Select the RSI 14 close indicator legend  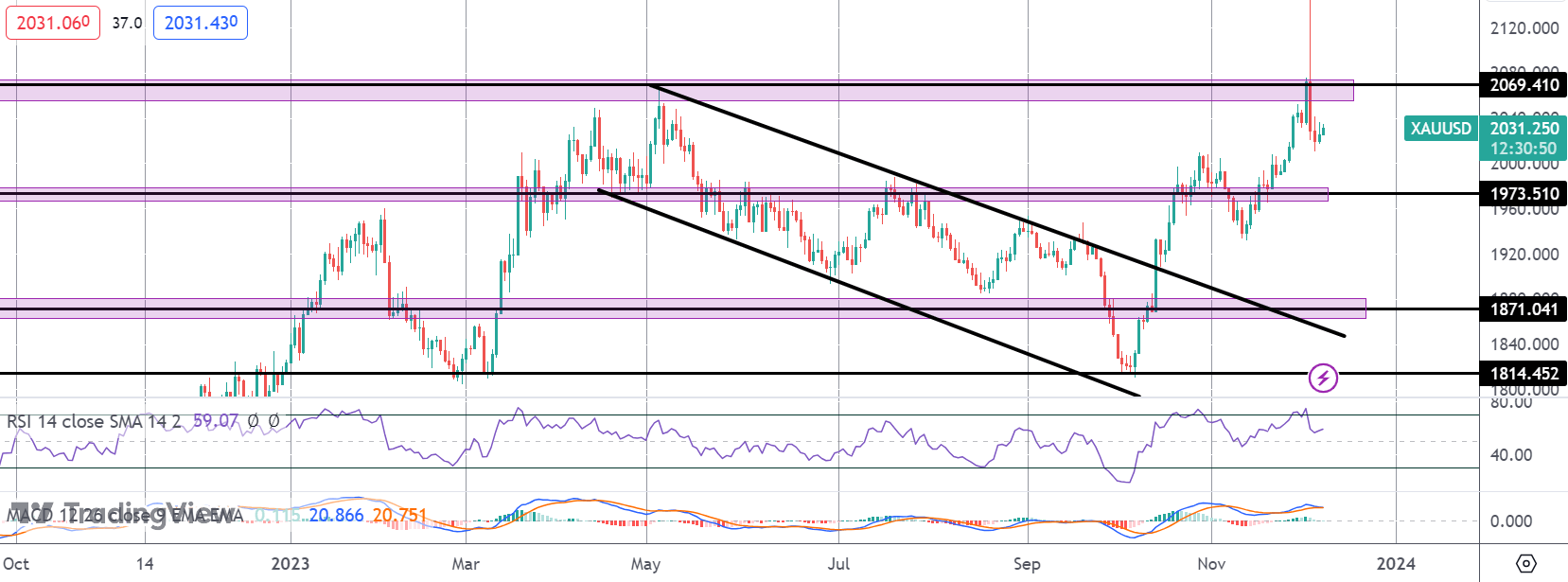click(94, 421)
